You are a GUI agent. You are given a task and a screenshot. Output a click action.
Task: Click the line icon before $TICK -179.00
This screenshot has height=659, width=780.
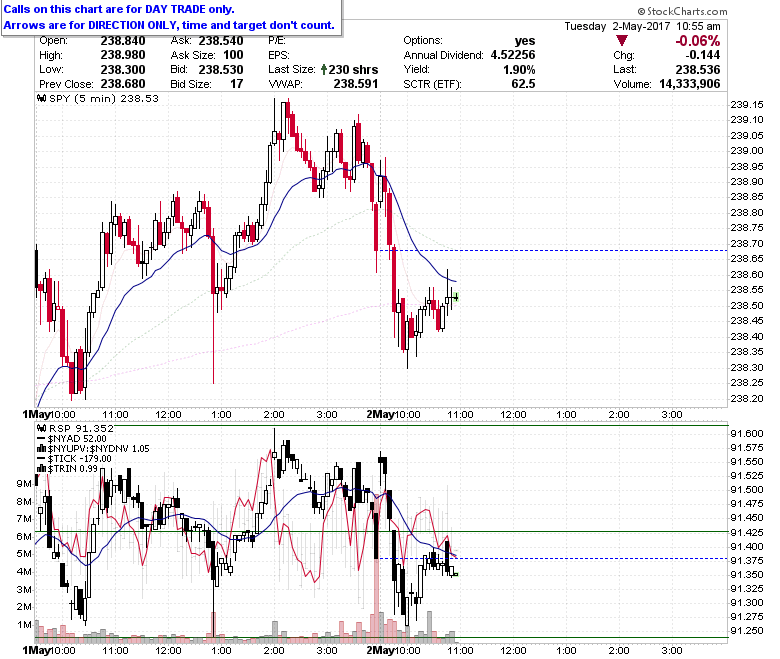pos(42,459)
